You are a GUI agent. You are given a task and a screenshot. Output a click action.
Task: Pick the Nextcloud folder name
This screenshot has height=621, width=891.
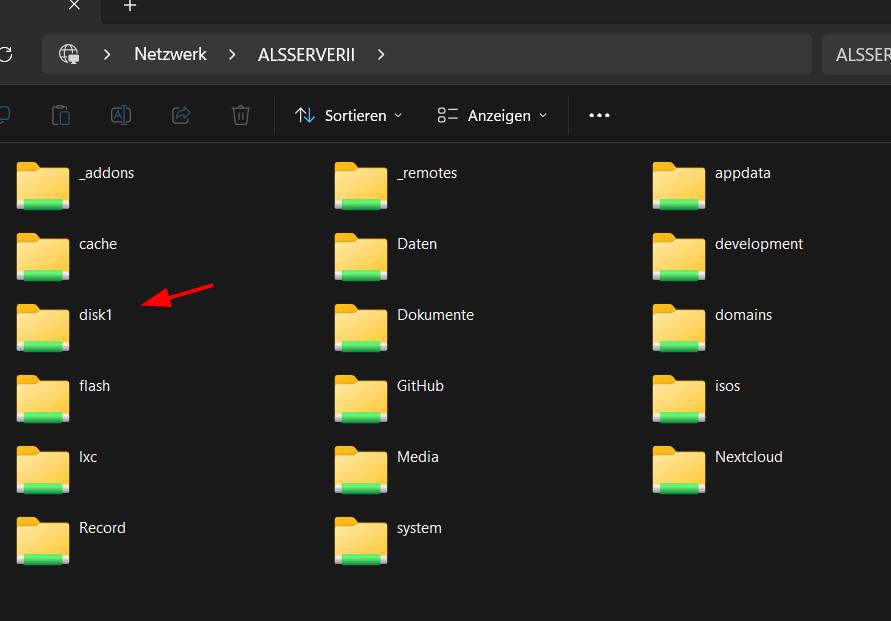748,457
